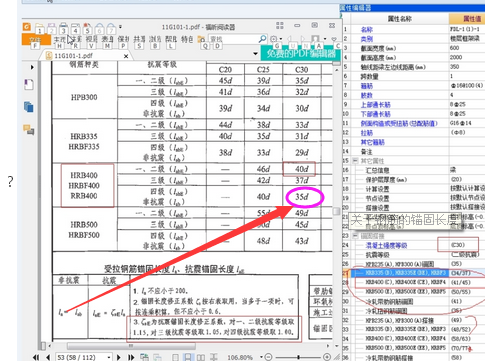The height and width of the screenshot is (361, 485).
Task: Open the quick access toolbar customize arrow
Action: click(x=120, y=27)
